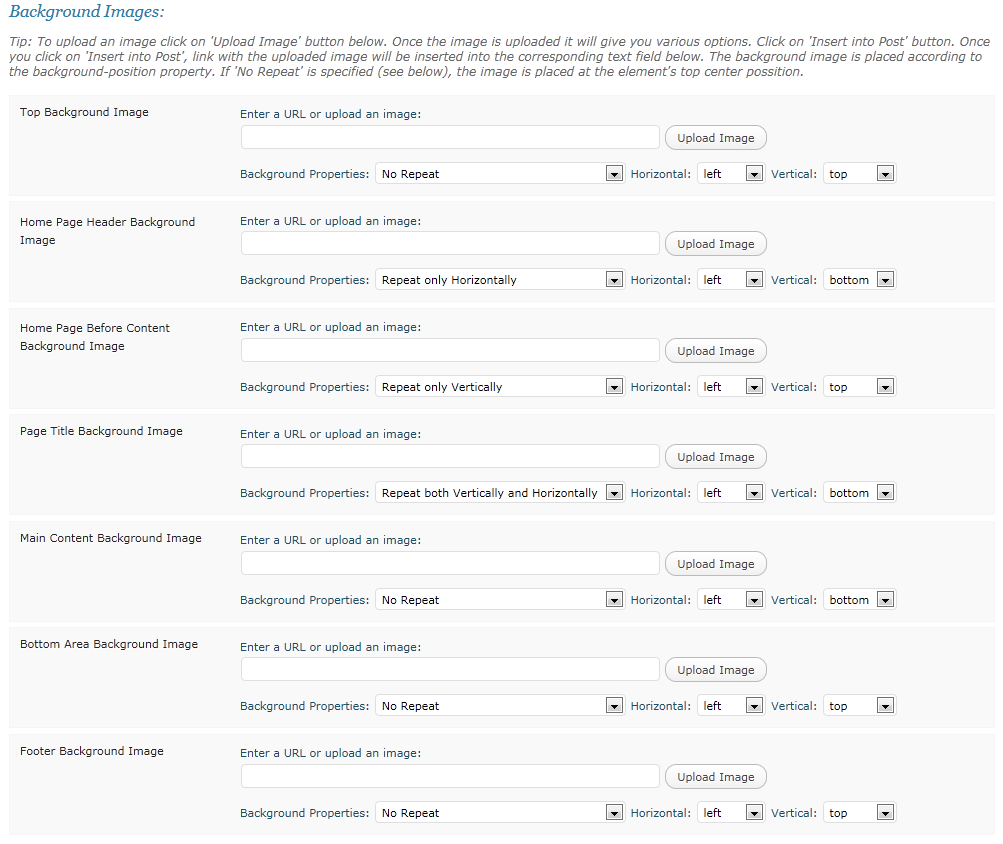This screenshot has height=844, width=1003.
Task: Focus the Main Content Background Image URL field
Action: 450,564
